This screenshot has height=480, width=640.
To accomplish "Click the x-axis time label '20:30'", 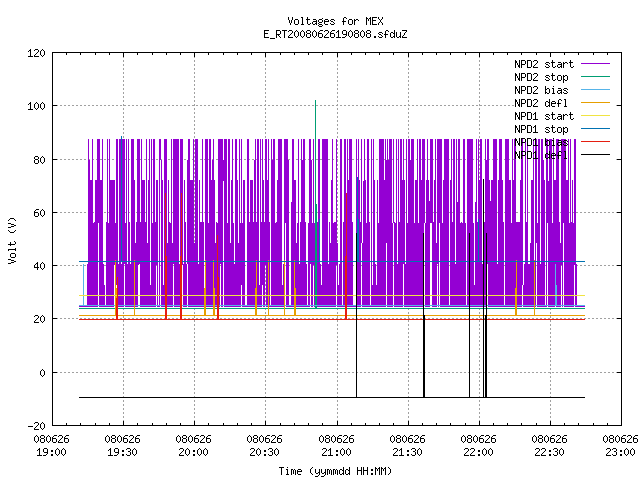I will coord(264,453).
